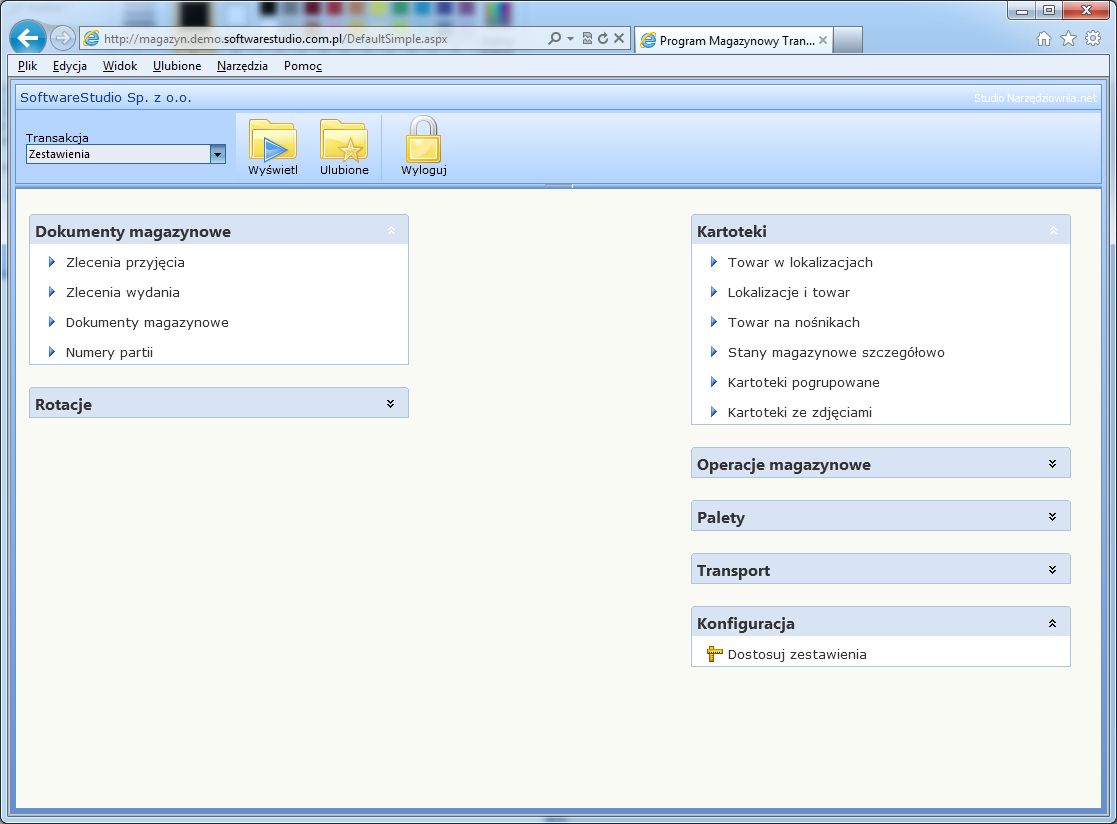Click the toolbar collapse handle below the ribbon
1117x824 pixels.
558,185
